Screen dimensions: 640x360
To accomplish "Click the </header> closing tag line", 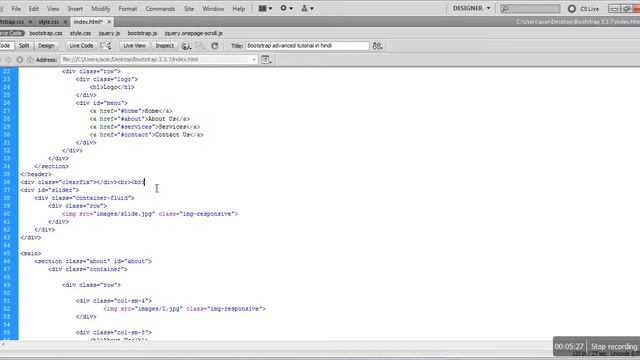I will pos(36,174).
